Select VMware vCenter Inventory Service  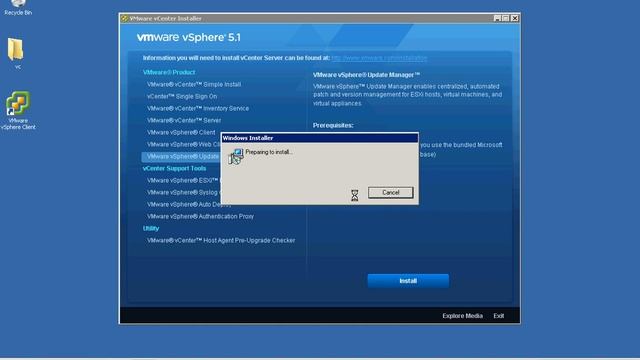tap(198, 109)
